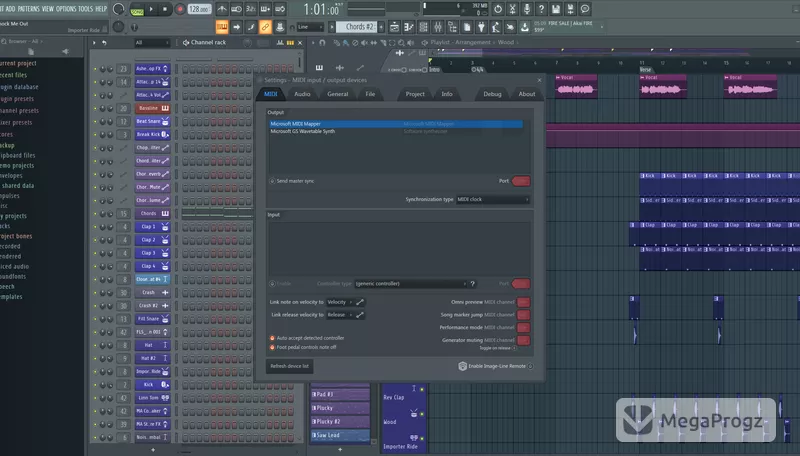Open the OPTIONS menu
The height and width of the screenshot is (456, 800).
pos(66,9)
